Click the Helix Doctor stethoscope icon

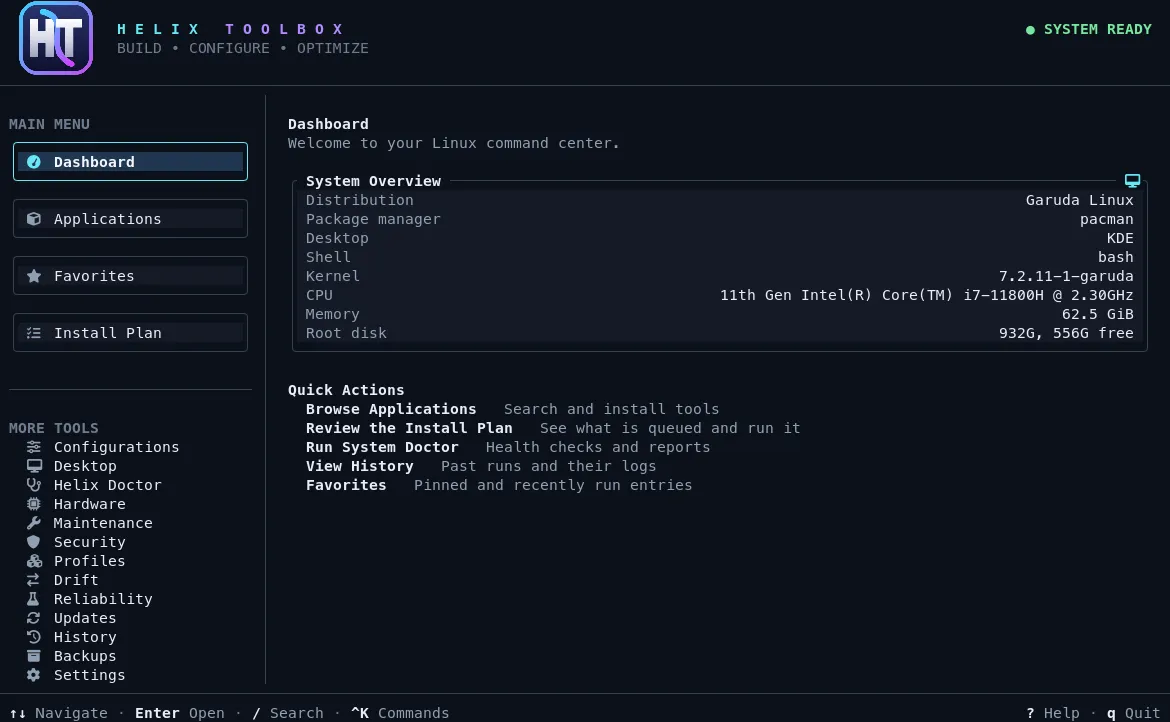click(x=34, y=485)
